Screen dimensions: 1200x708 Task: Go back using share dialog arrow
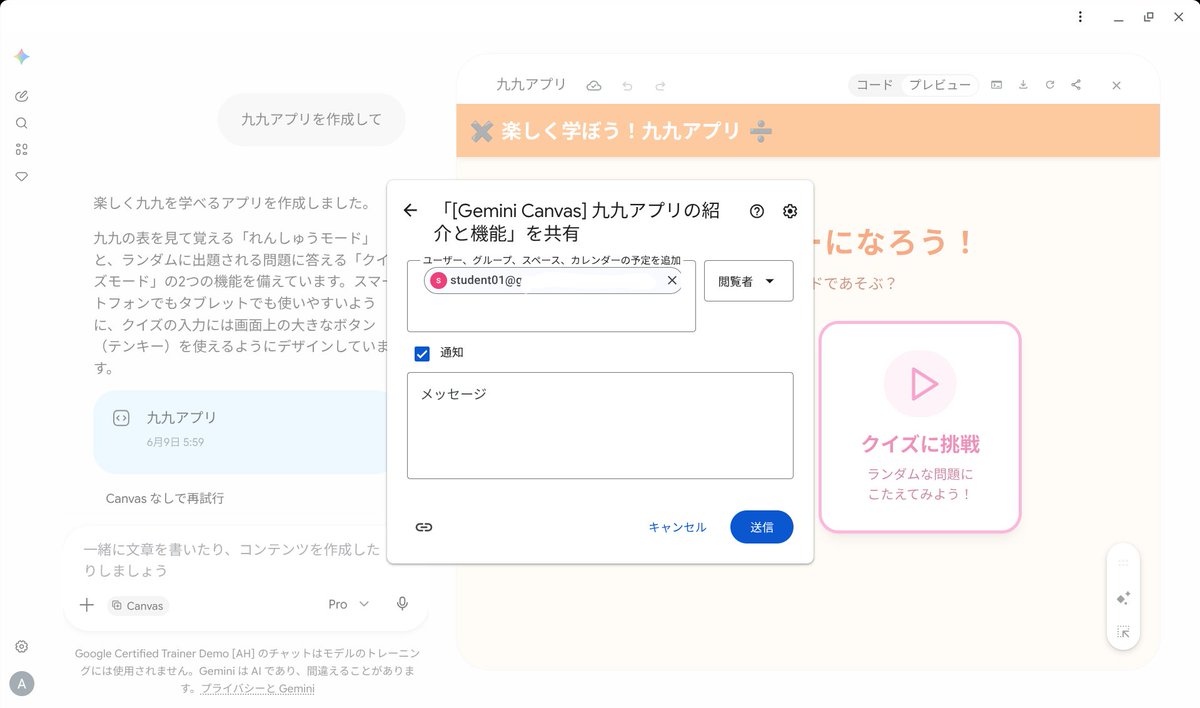(x=410, y=210)
